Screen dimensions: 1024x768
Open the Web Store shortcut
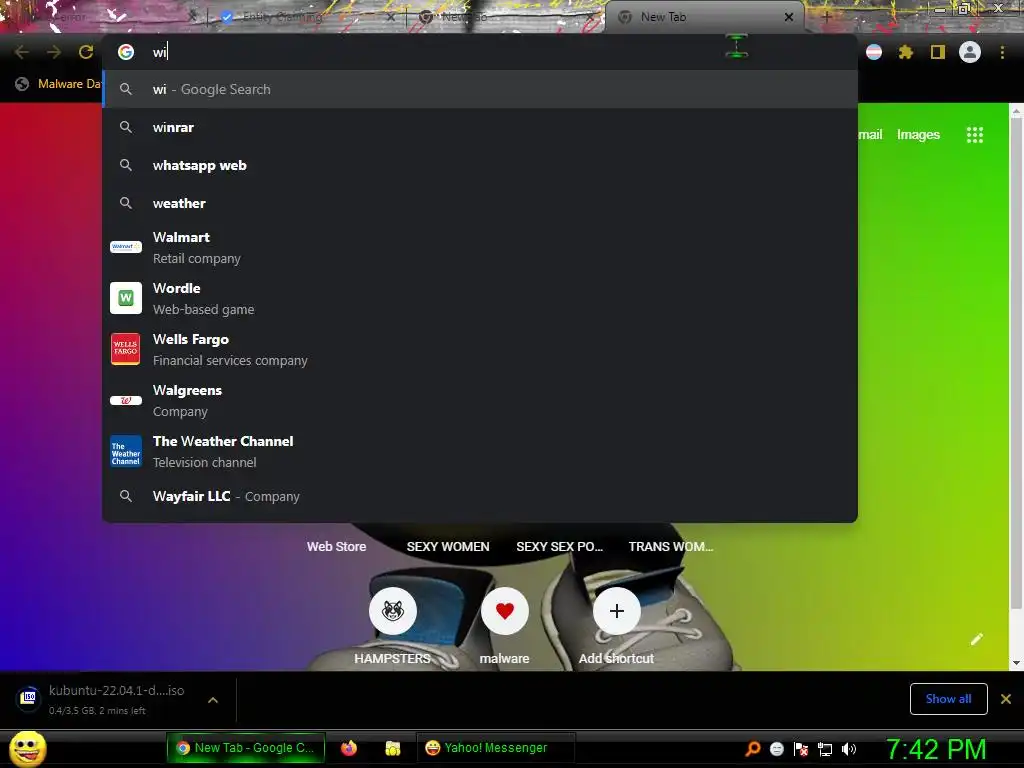[x=336, y=547]
